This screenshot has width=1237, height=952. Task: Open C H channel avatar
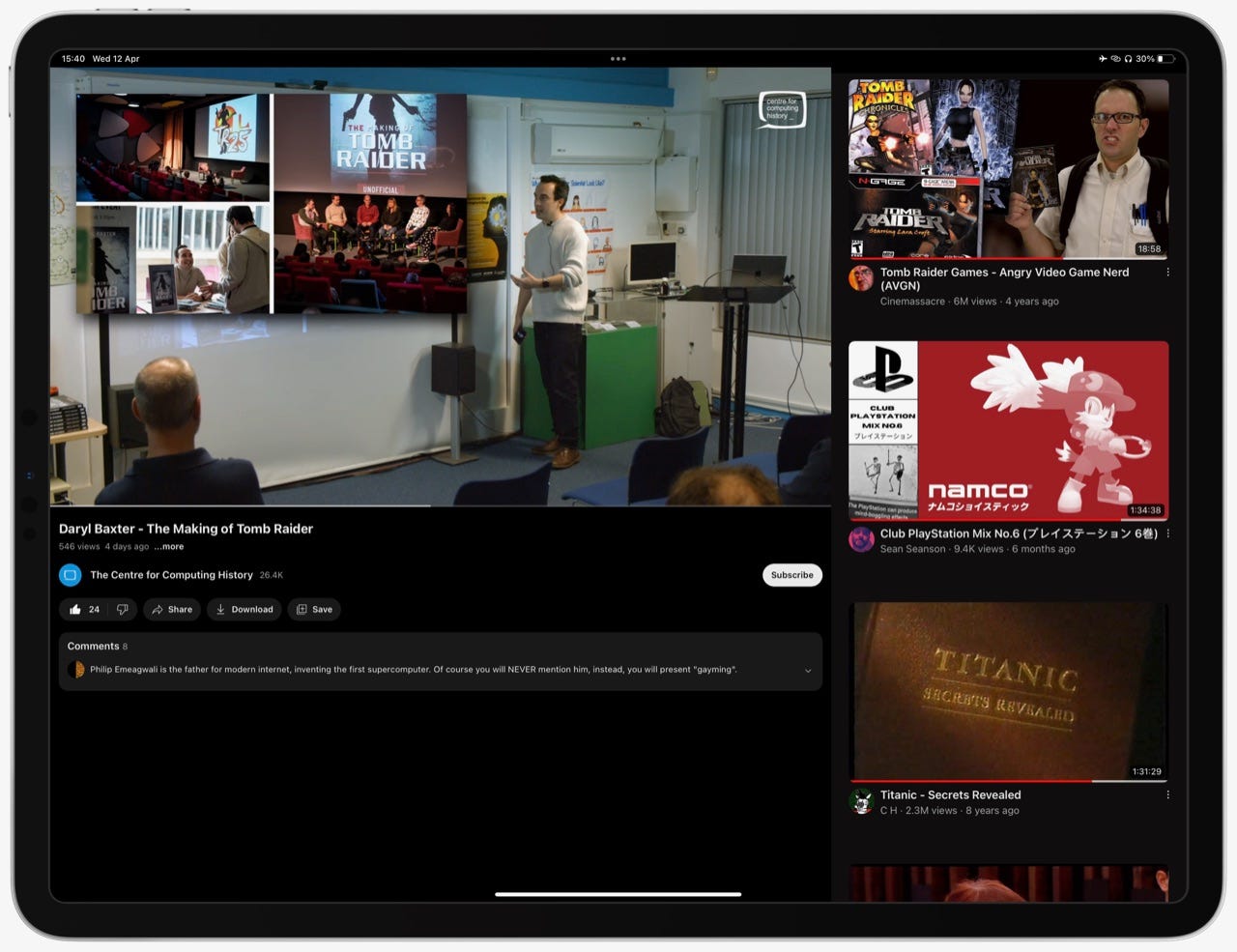[x=861, y=801]
